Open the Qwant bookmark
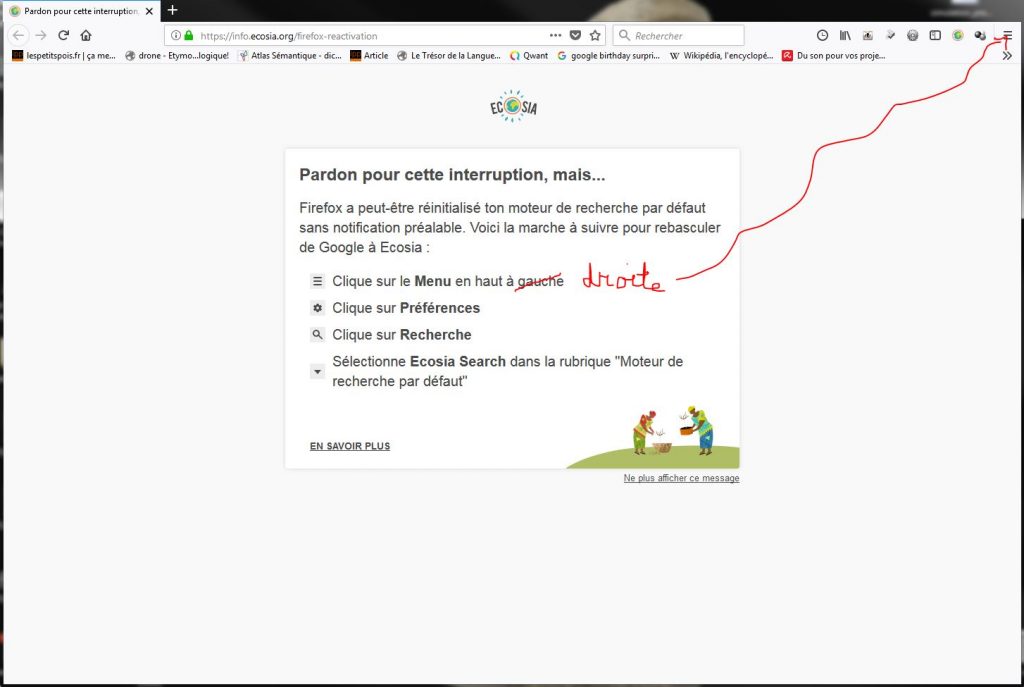The width and height of the screenshot is (1024, 687). click(529, 56)
